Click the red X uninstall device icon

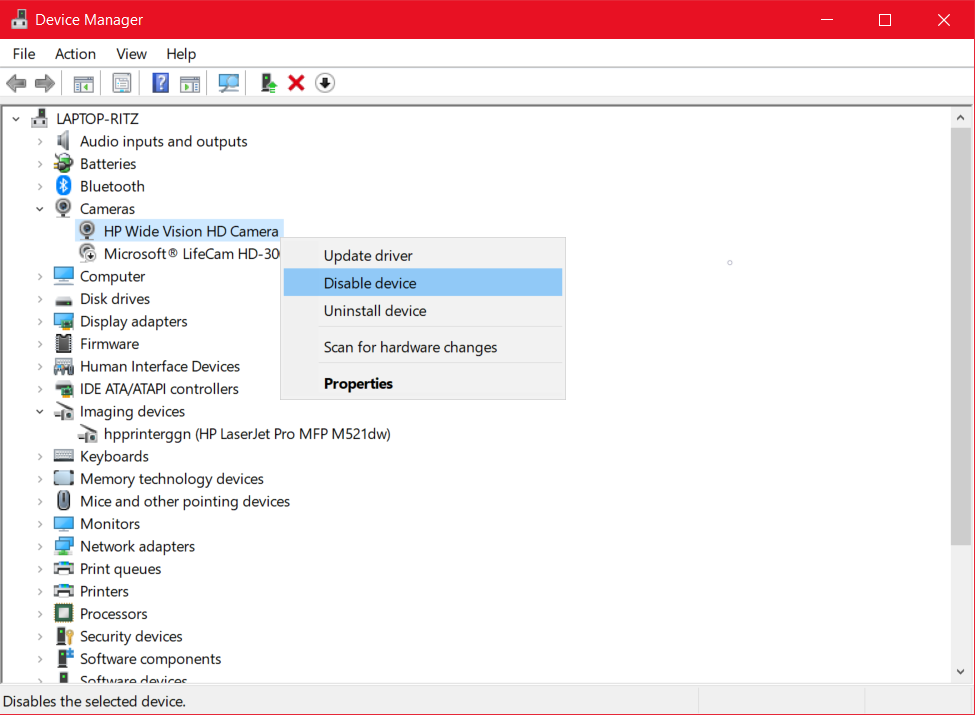(296, 83)
